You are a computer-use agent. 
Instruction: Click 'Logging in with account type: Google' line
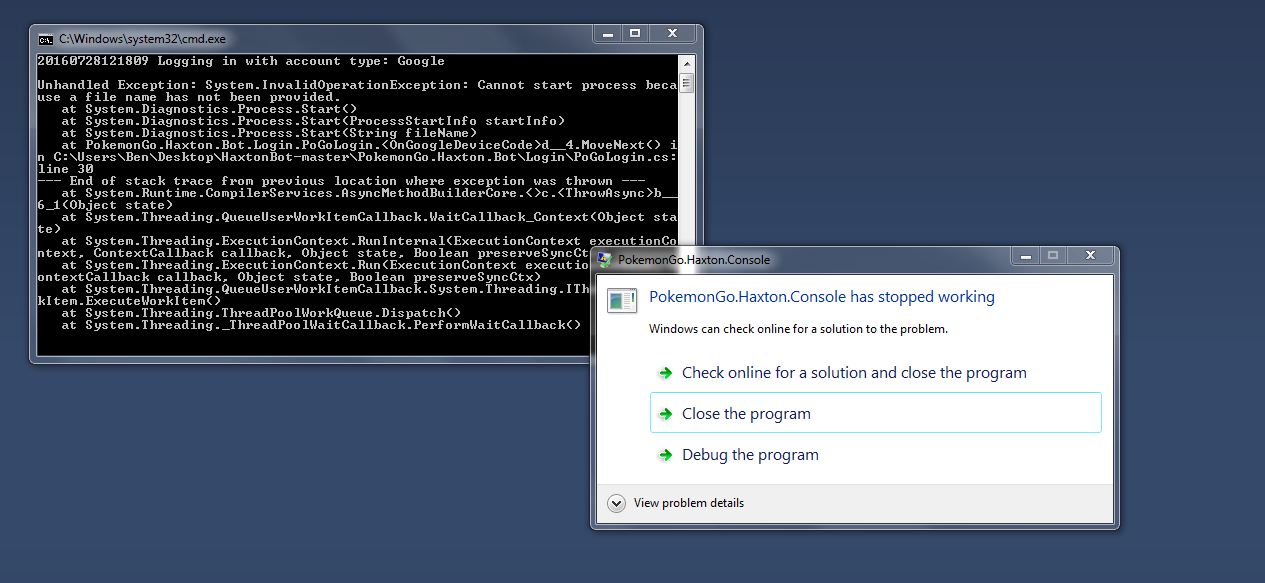coord(241,61)
